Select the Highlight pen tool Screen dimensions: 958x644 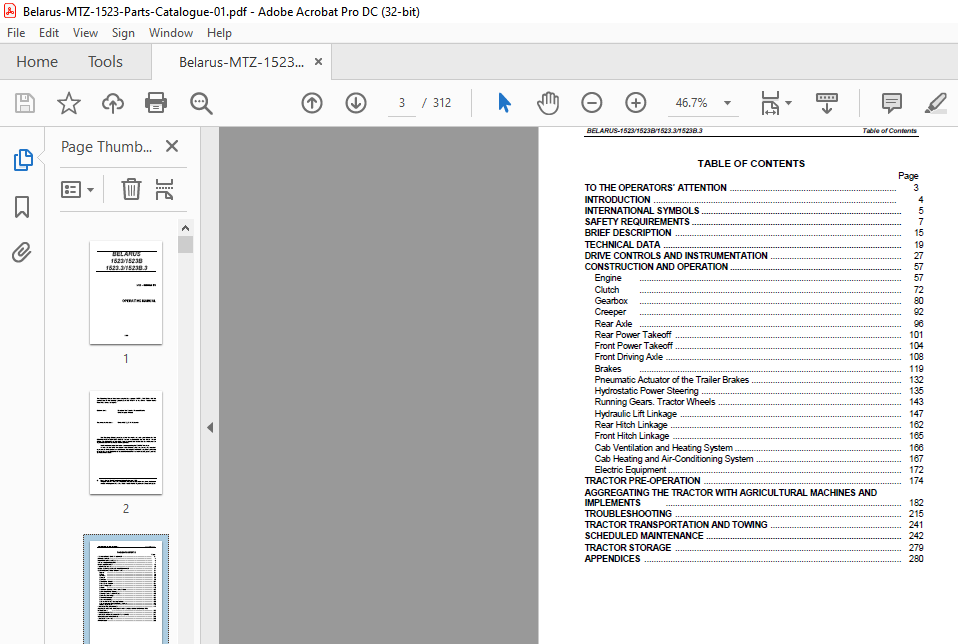pyautogui.click(x=935, y=103)
